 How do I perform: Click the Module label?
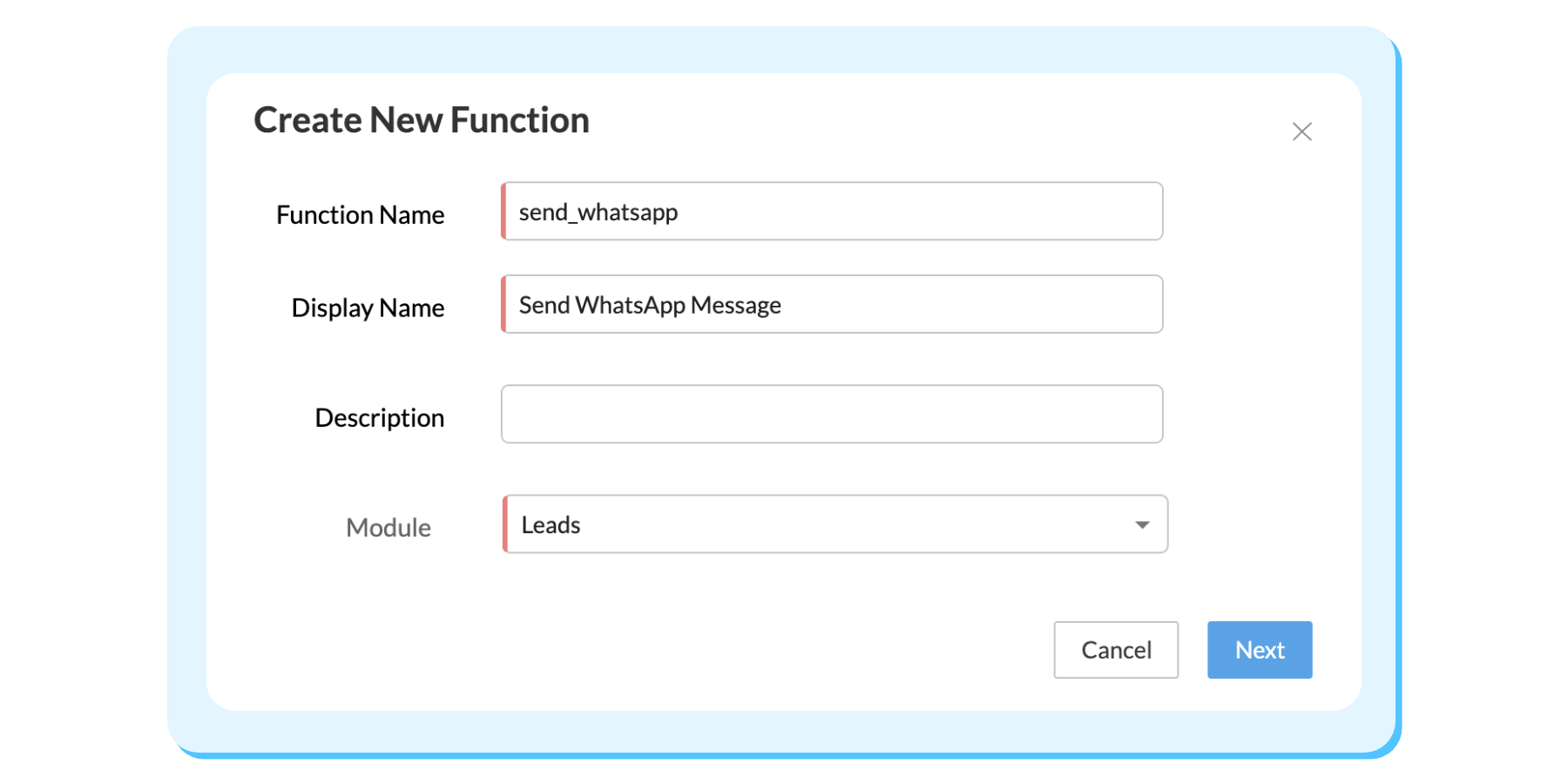389,527
